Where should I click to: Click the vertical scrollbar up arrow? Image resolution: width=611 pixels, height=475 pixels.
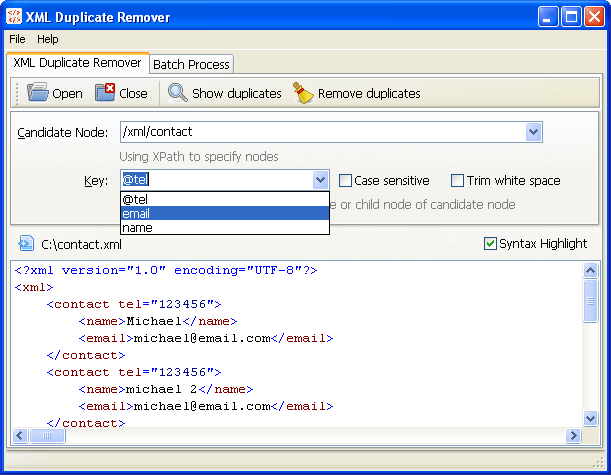pos(590,270)
